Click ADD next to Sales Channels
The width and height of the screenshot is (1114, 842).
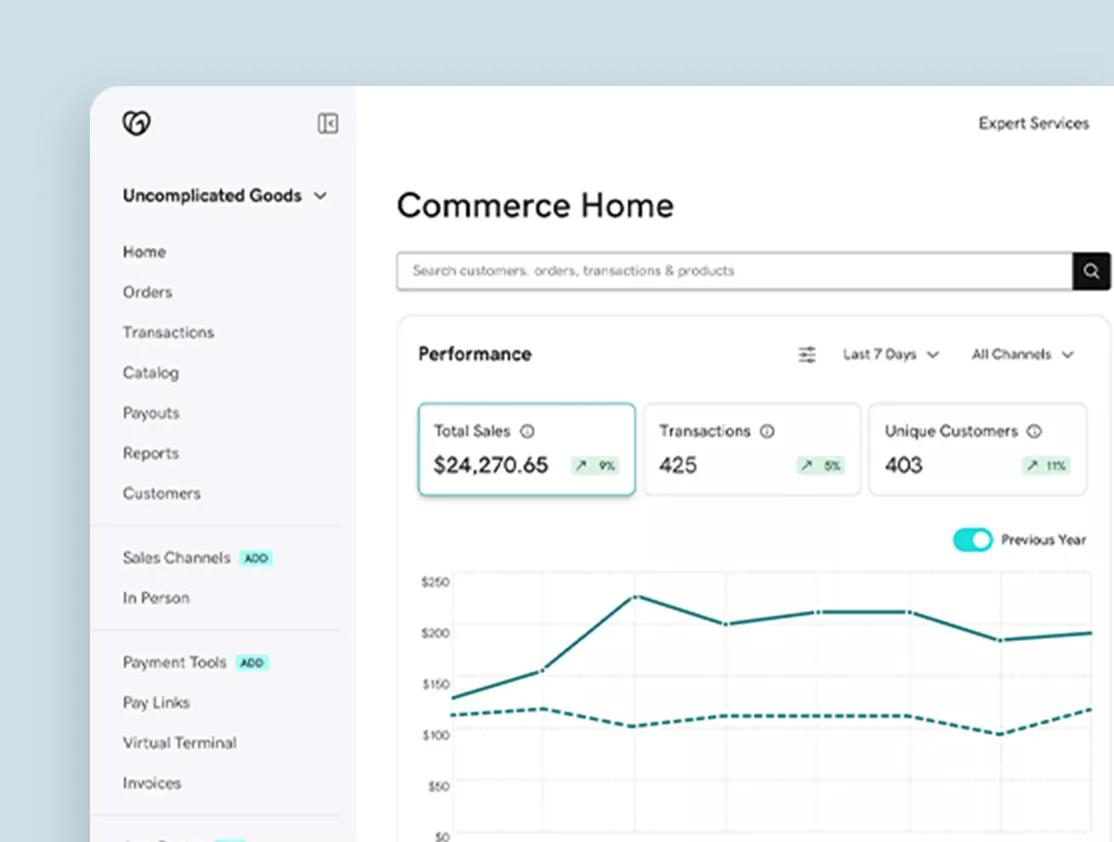256,558
